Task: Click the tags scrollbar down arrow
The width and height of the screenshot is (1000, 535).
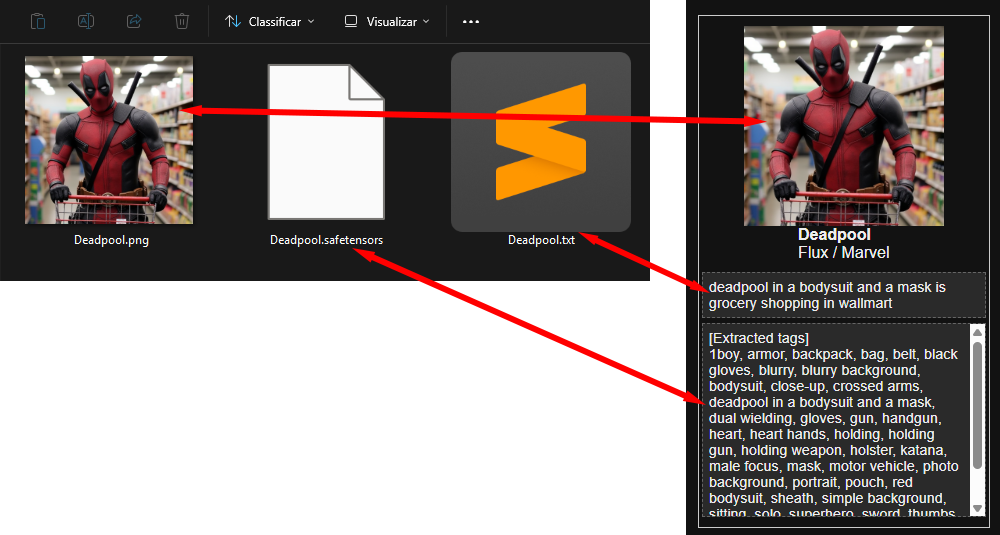Action: click(977, 509)
